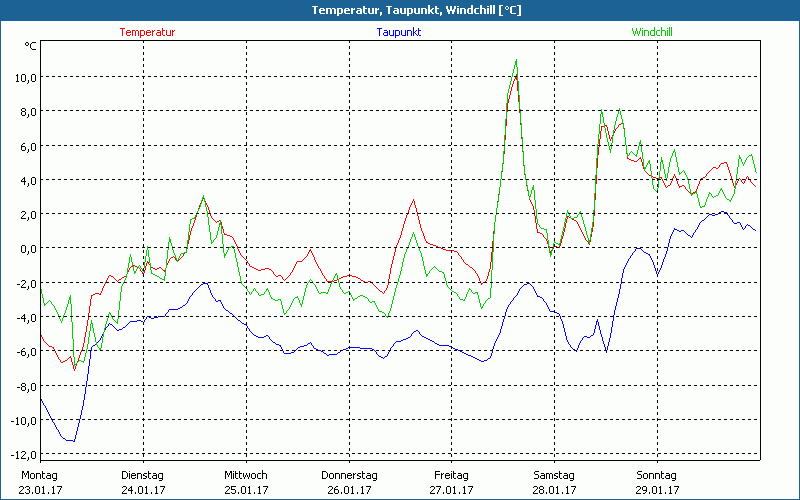Click the red Temperatur peak on Donnerstag evening
The width and height of the screenshot is (800, 500).
(413, 200)
